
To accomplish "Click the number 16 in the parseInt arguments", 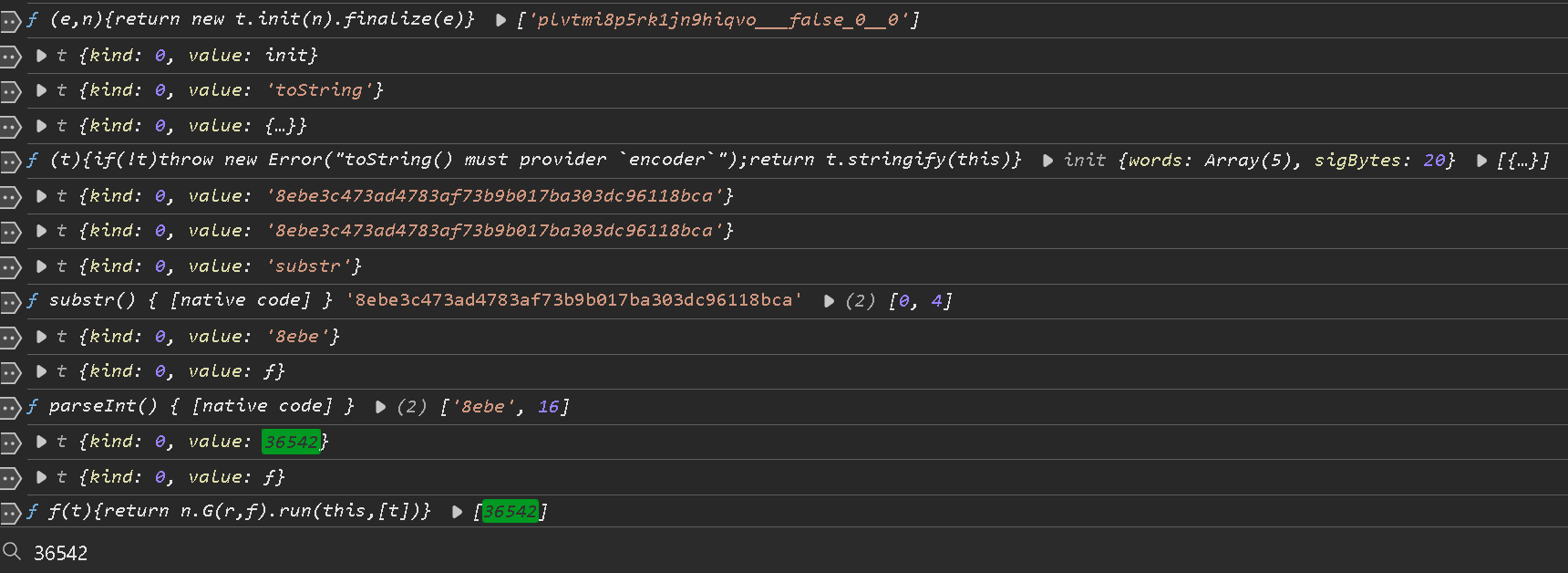I will [548, 406].
